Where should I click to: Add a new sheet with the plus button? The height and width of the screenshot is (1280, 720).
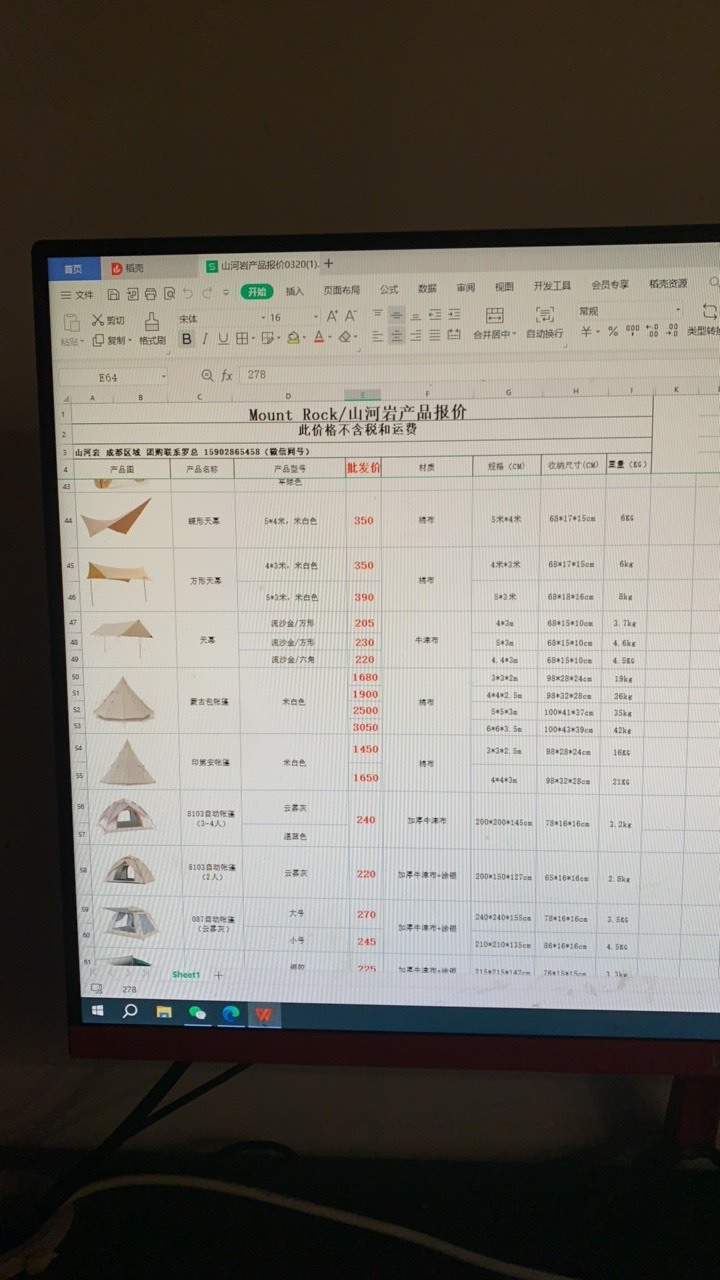coord(218,974)
